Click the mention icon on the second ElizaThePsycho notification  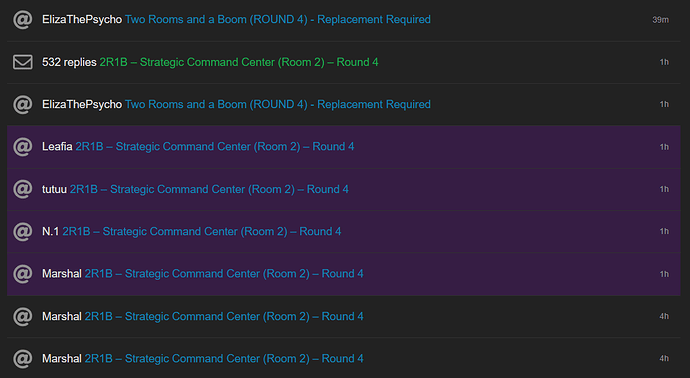pyautogui.click(x=22, y=104)
